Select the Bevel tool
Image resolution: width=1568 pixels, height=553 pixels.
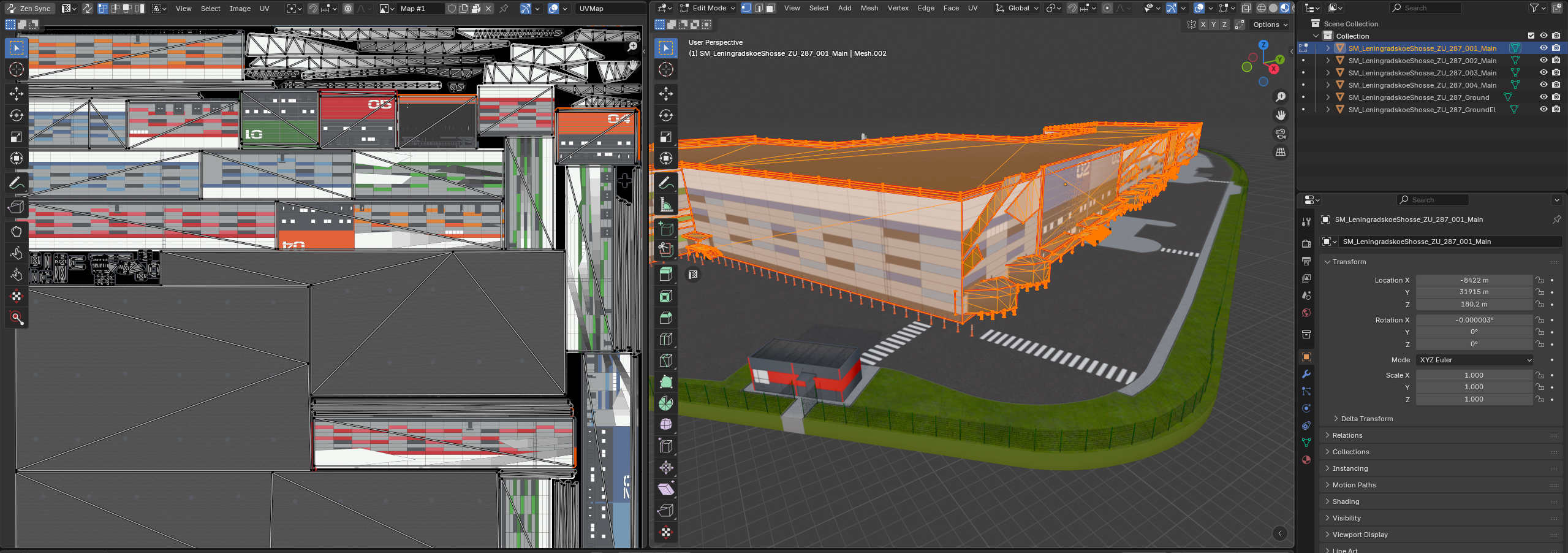point(666,318)
